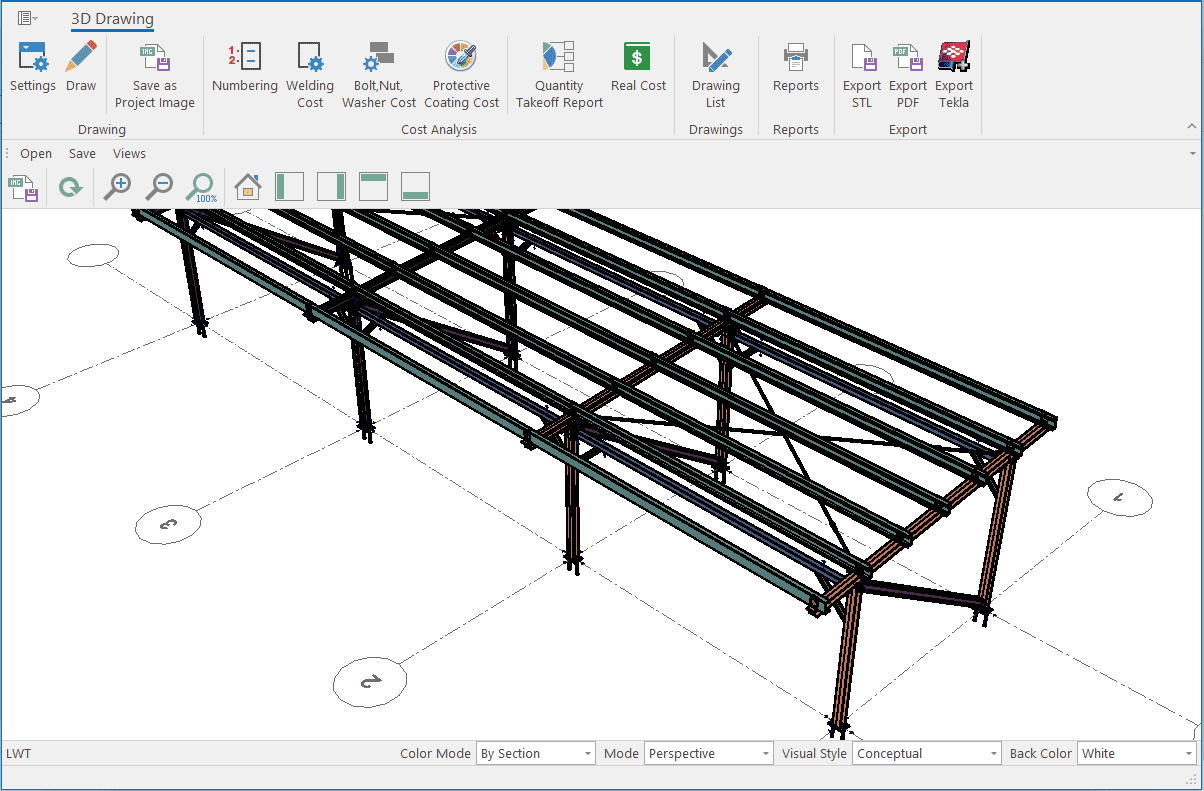The image size is (1204, 791).
Task: Open the Numbering tool
Action: (x=245, y=67)
